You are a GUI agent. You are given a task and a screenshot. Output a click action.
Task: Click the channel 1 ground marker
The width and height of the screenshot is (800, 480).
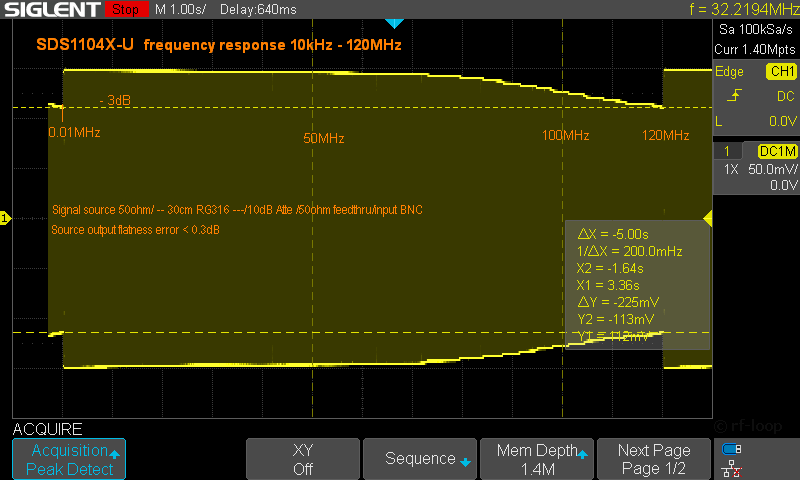(5, 218)
